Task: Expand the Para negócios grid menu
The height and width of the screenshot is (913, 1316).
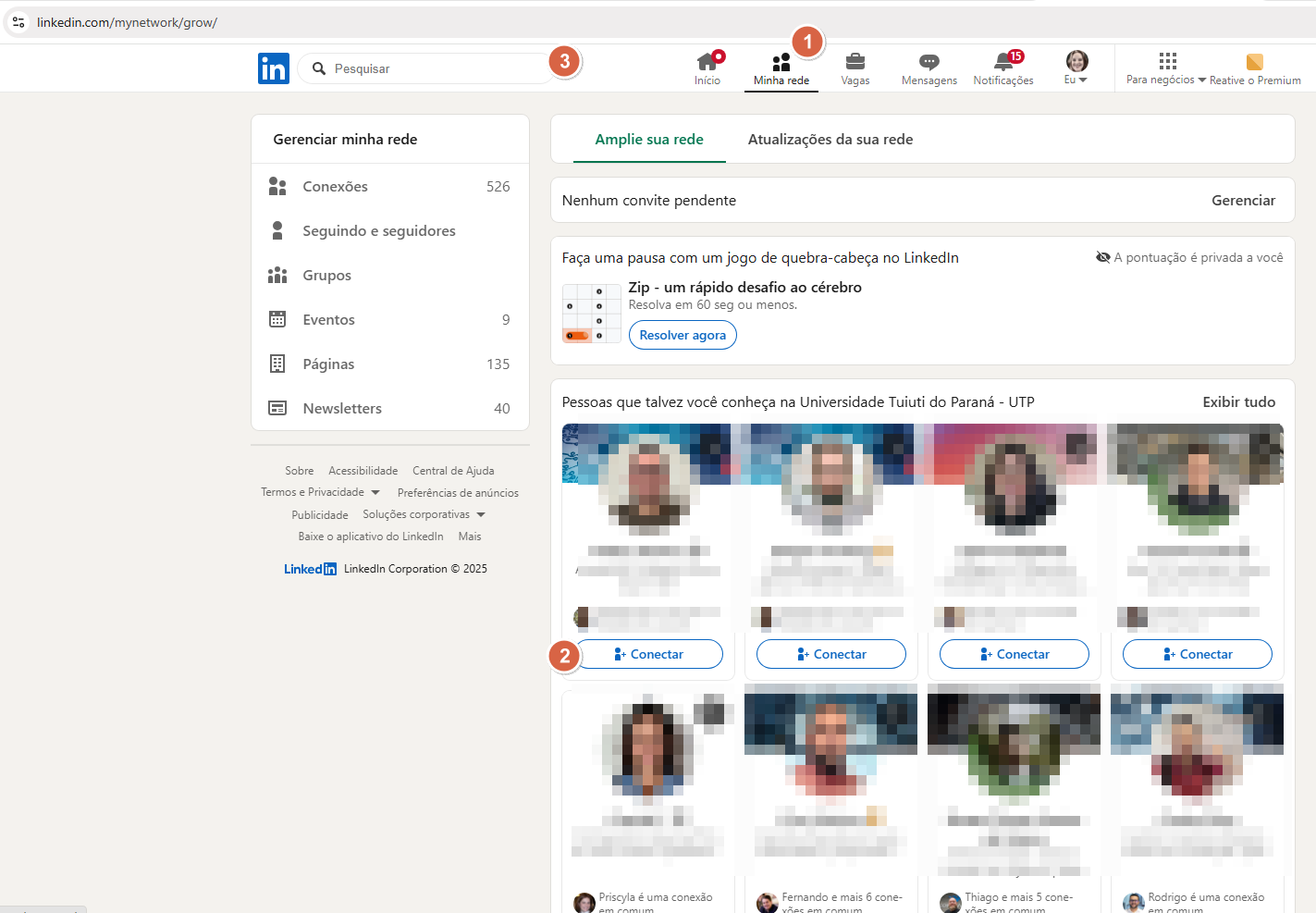Action: pyautogui.click(x=1167, y=68)
